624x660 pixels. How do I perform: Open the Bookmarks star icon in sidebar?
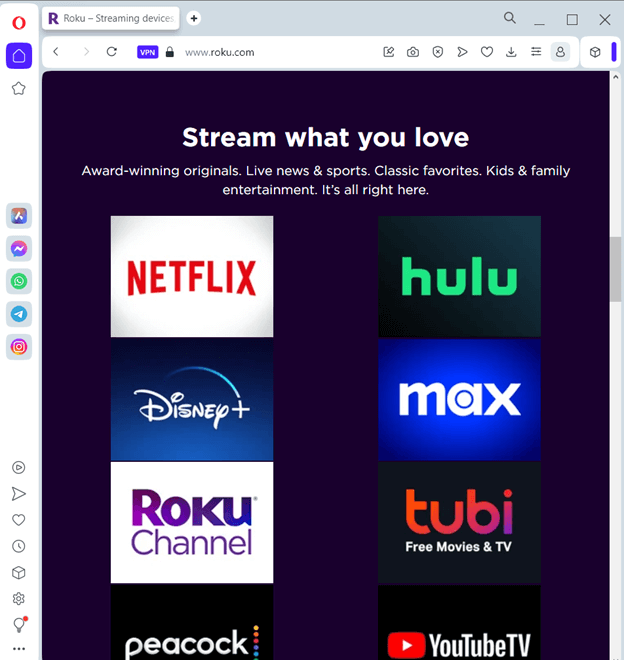pyautogui.click(x=19, y=88)
